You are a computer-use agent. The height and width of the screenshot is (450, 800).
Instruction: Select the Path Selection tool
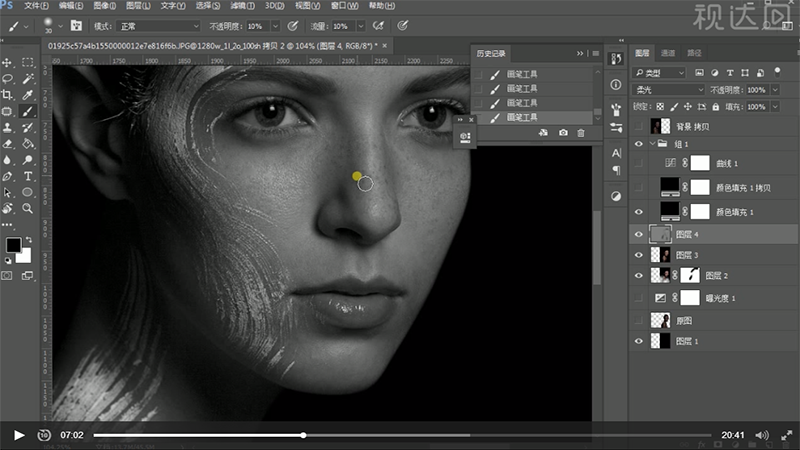pyautogui.click(x=7, y=193)
